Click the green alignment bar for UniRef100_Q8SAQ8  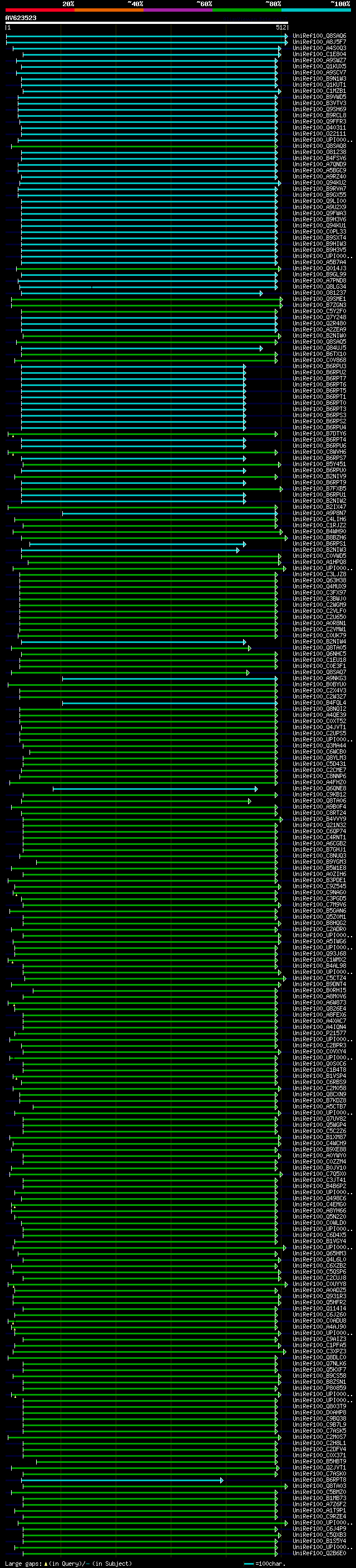click(x=145, y=146)
